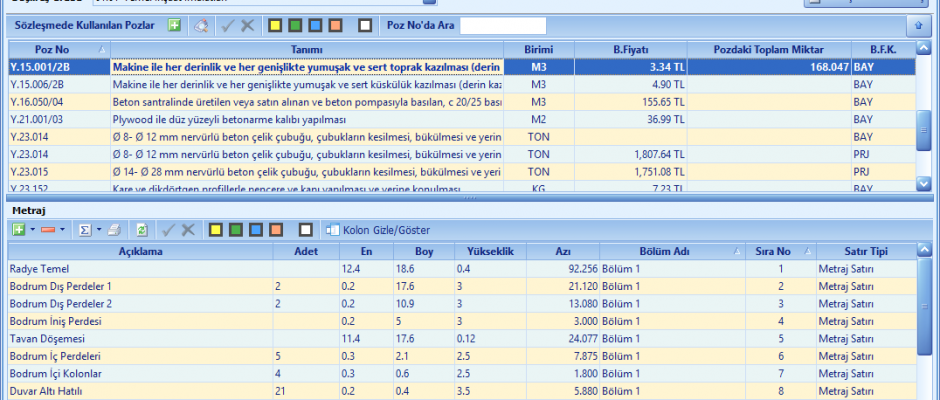Select the Radye Temel metraj row
The image size is (940, 400).
pyautogui.click(x=150, y=269)
